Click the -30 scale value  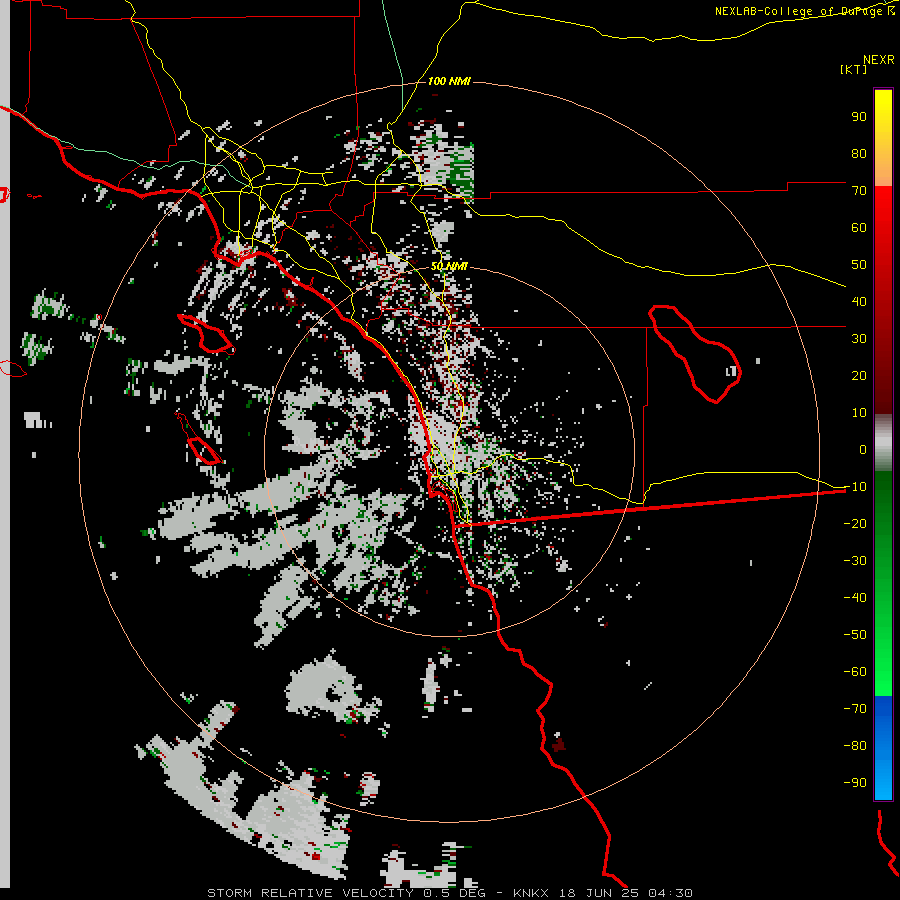[855, 561]
